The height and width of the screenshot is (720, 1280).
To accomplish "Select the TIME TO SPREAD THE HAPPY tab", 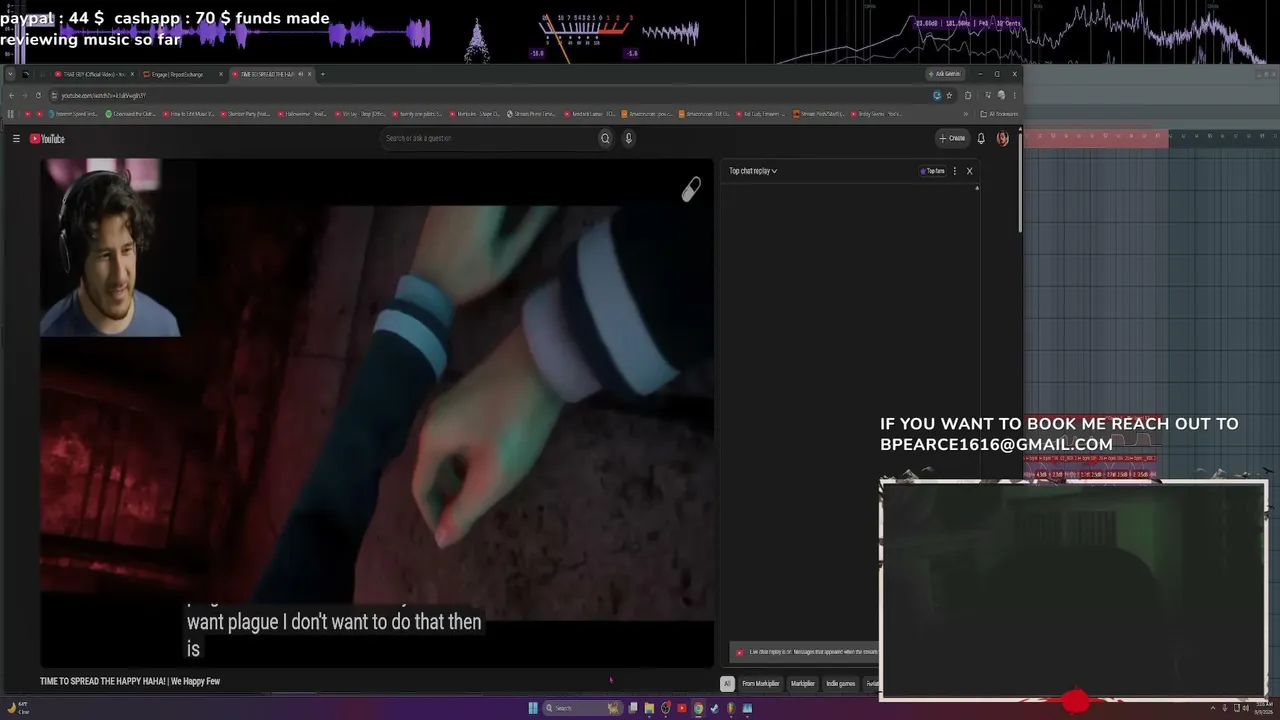I will coord(271,74).
